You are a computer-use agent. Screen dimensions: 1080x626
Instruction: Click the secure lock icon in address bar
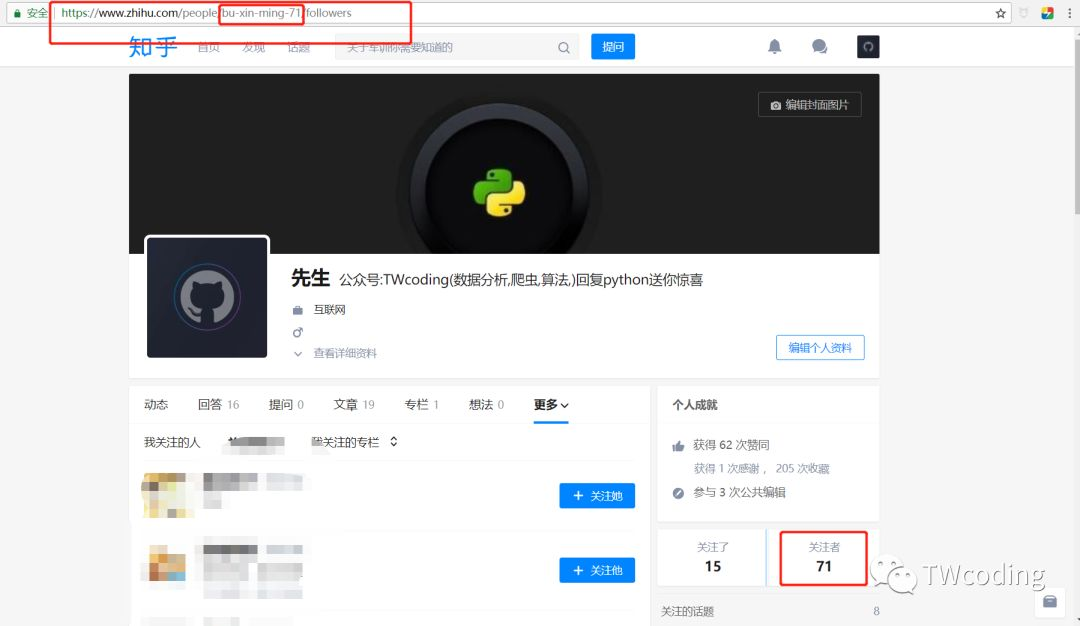(x=17, y=13)
